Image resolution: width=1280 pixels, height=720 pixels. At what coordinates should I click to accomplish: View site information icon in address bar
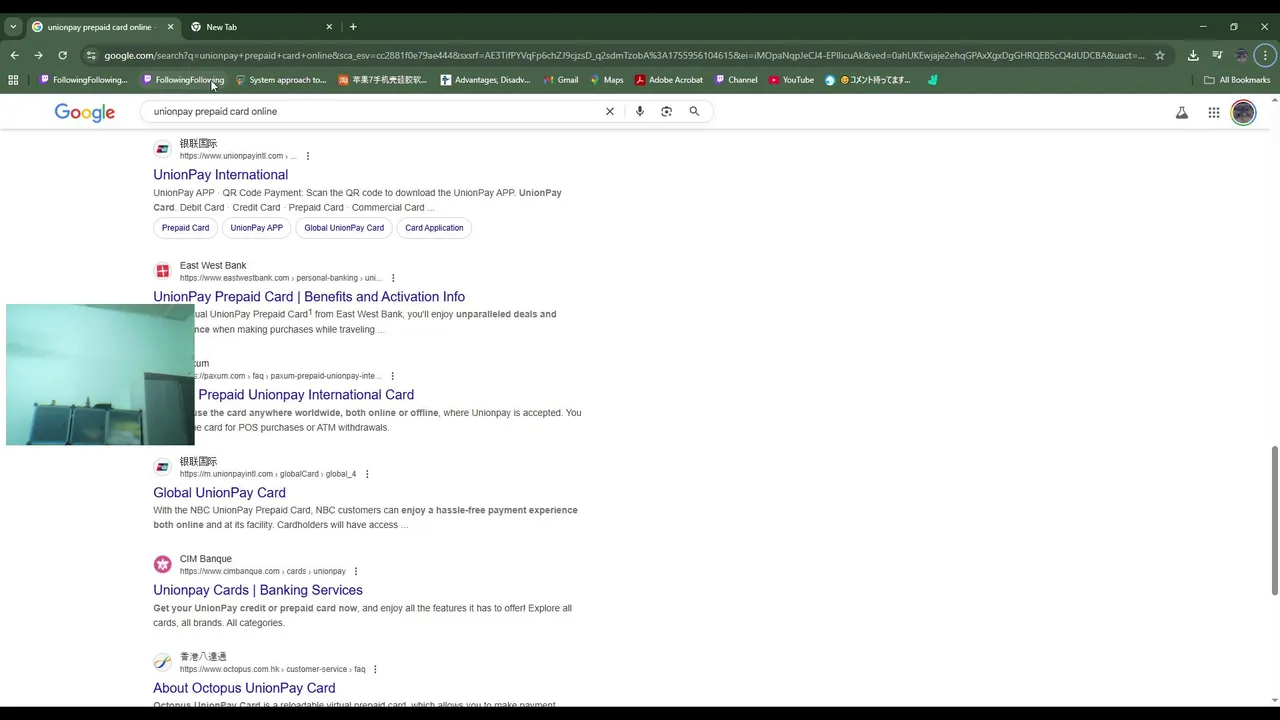(x=91, y=55)
